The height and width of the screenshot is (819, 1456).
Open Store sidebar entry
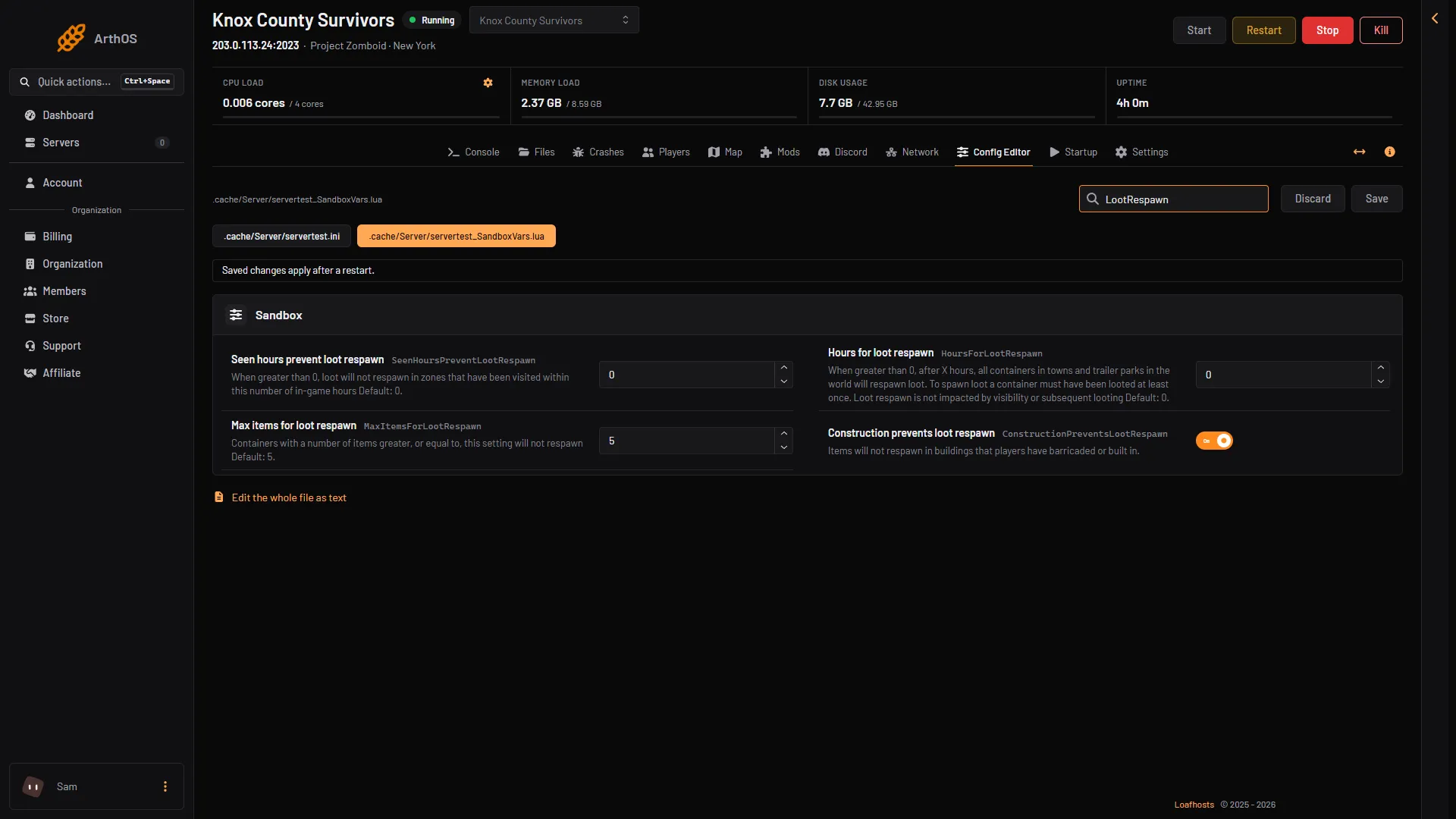coord(96,318)
